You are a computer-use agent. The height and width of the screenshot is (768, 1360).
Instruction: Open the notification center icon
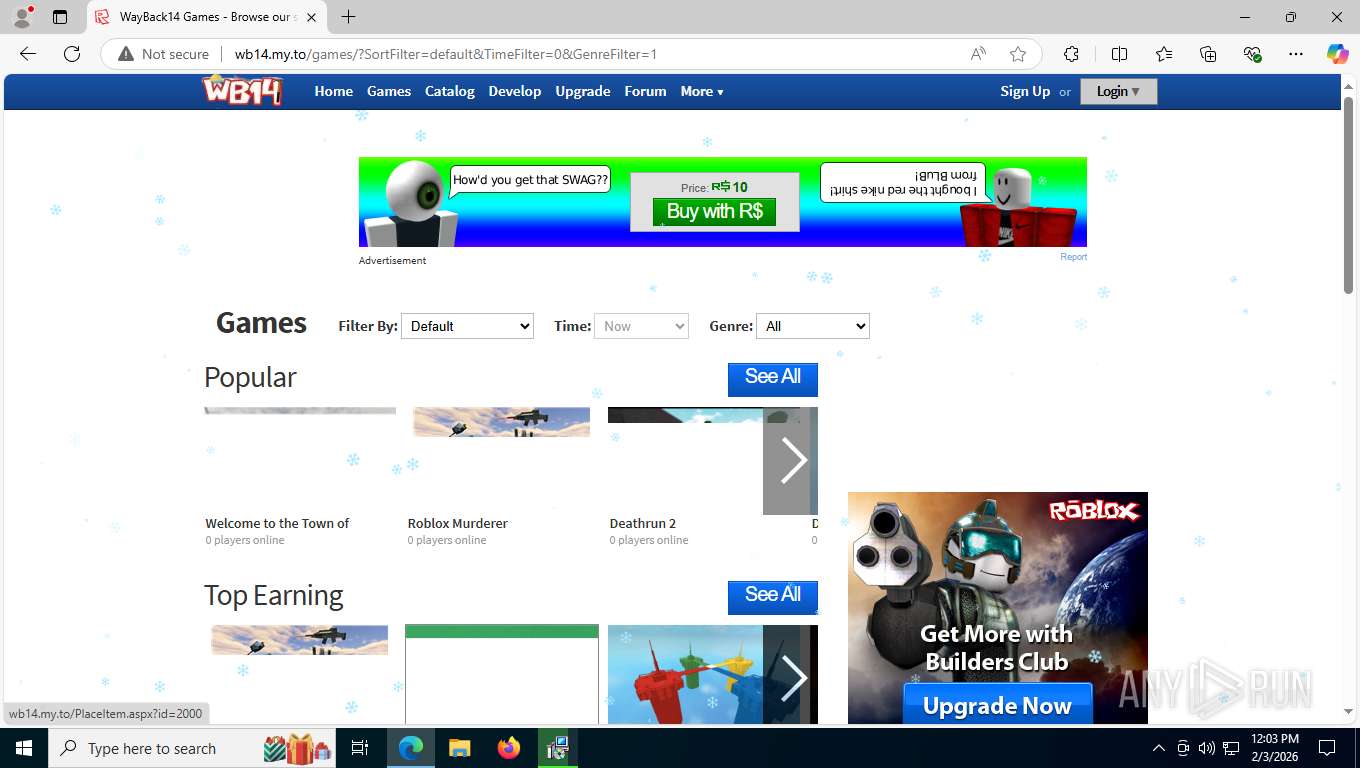click(1327, 748)
